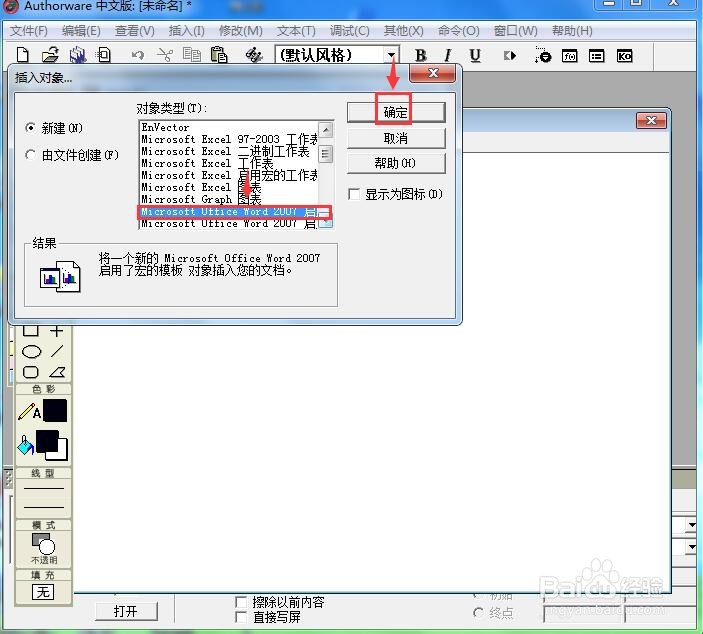Select Microsoft Excel 二进制工作表 entry
The image size is (703, 634).
[229, 152]
